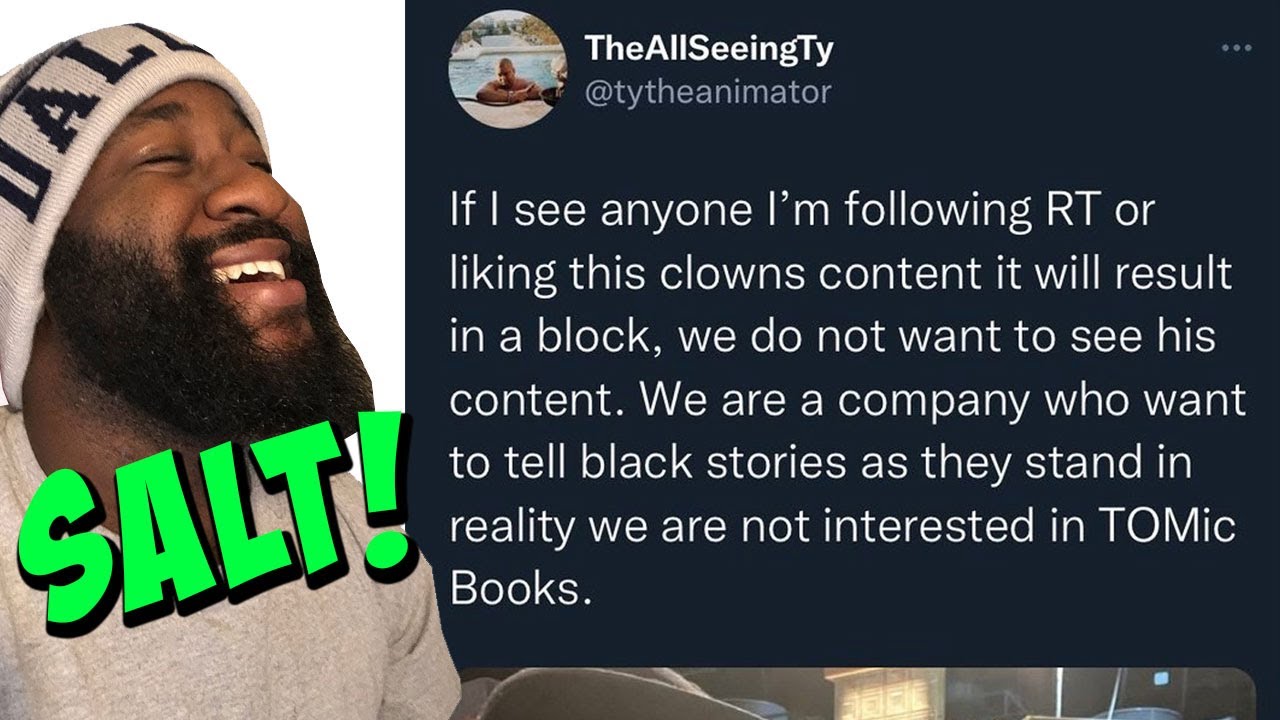This screenshot has height=720, width=1280.
Task: Open the tweet's three-dot more options menu
Action: 1236,49
